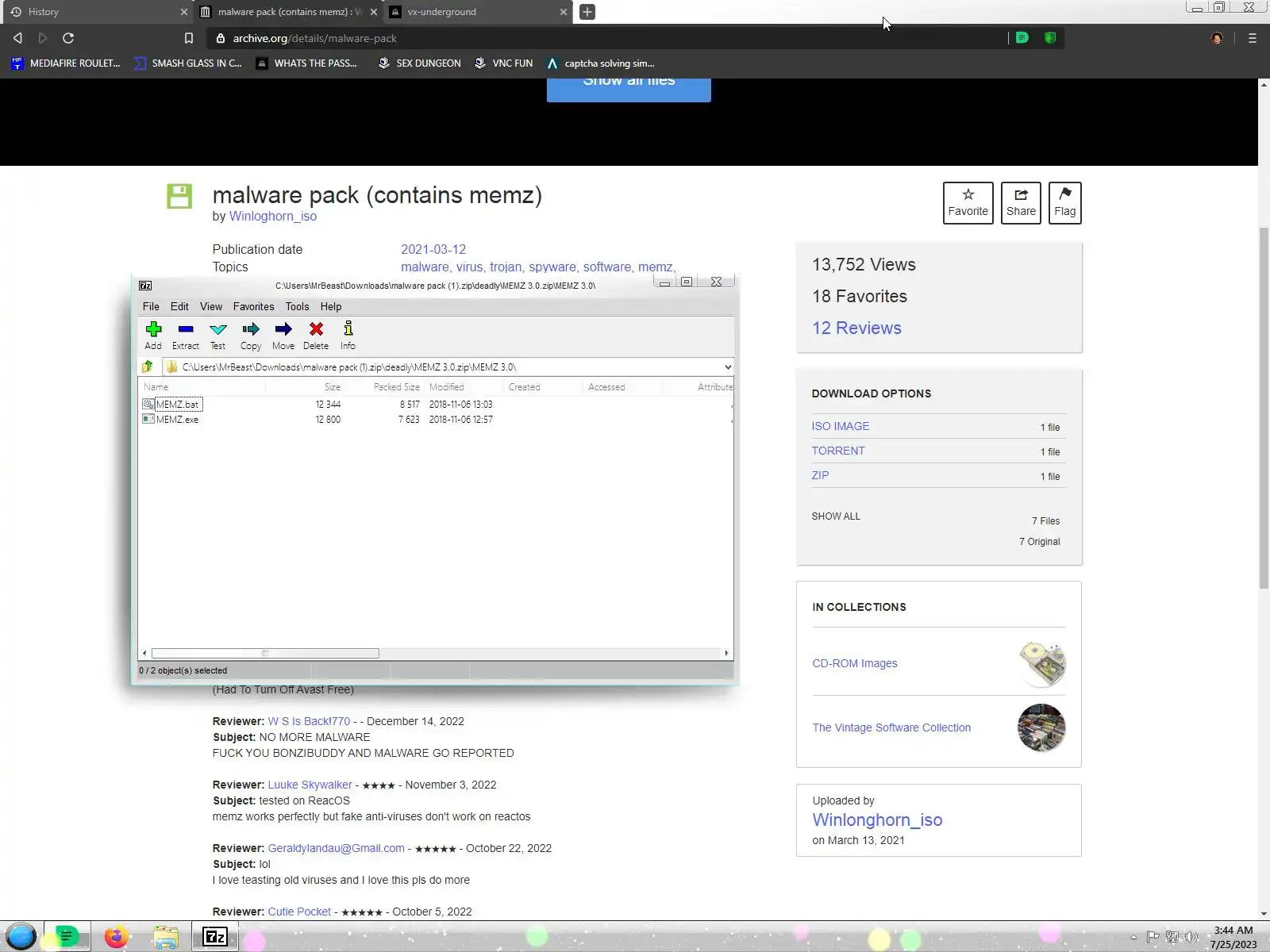
Task: Click the 7-Zip scrollbar right arrow
Action: (x=726, y=653)
